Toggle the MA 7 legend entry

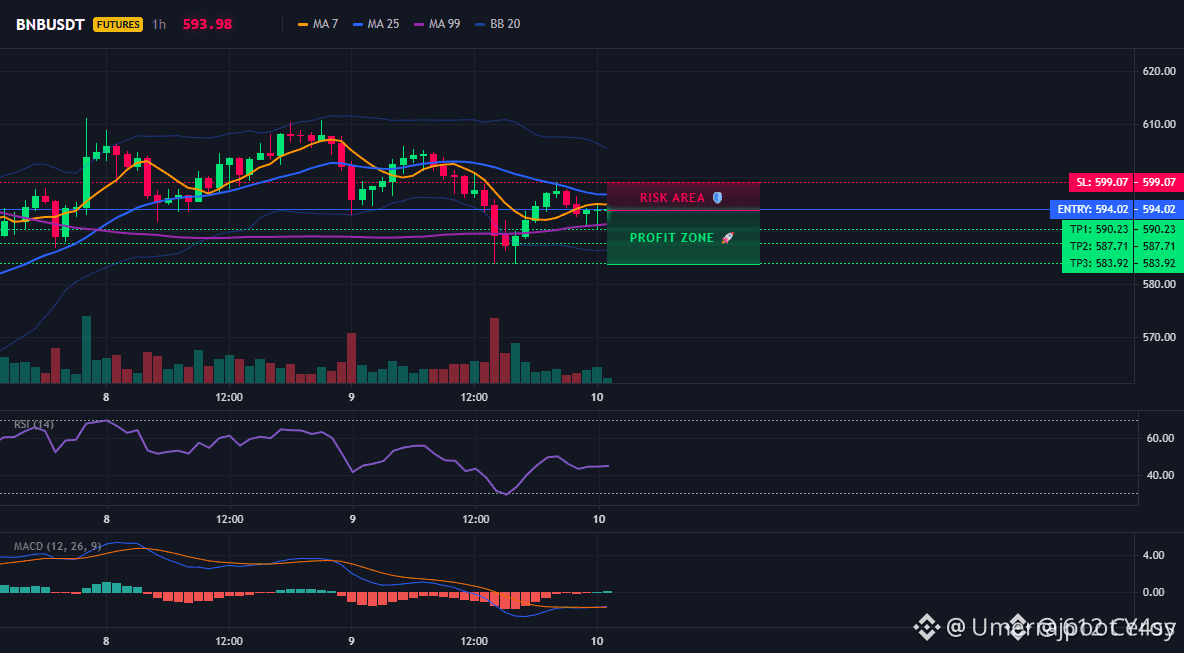click(x=318, y=24)
